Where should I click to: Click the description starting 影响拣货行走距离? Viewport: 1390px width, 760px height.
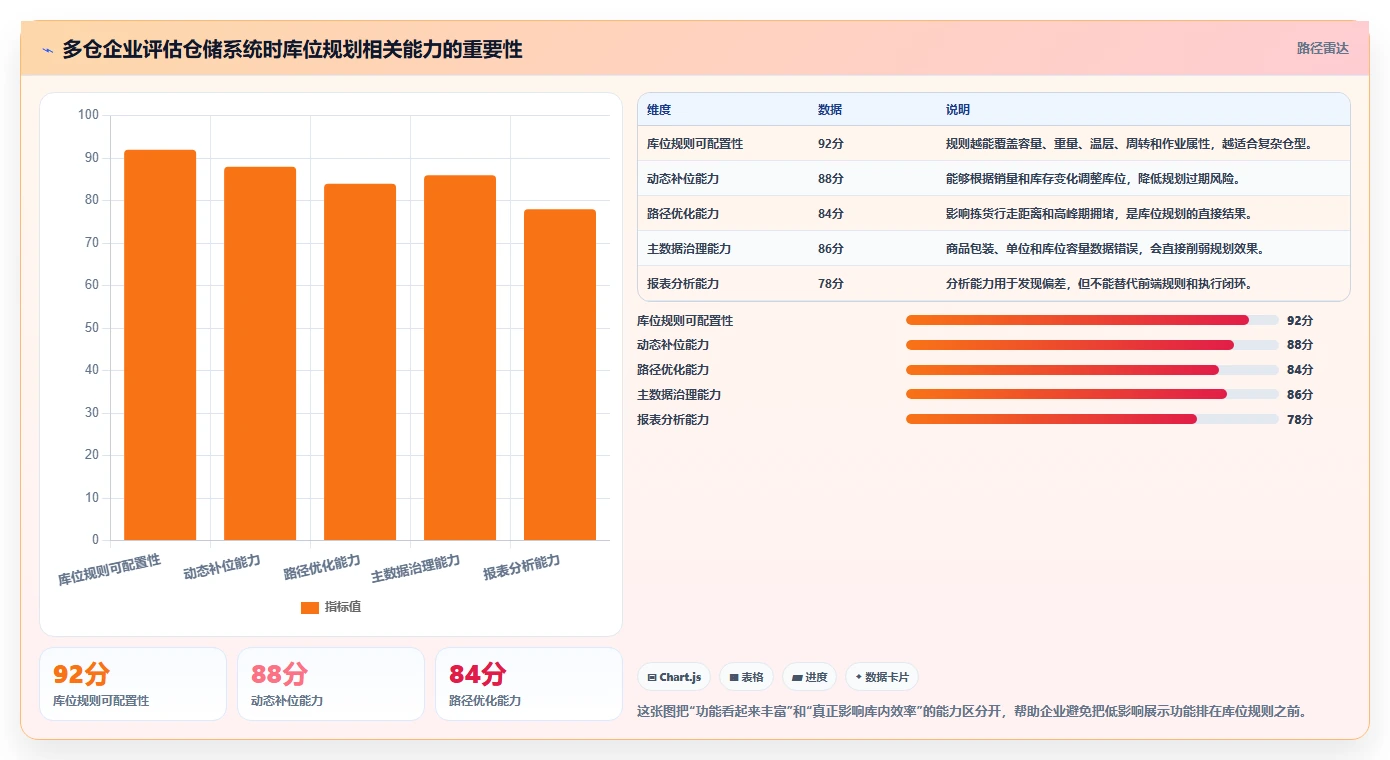click(1099, 214)
